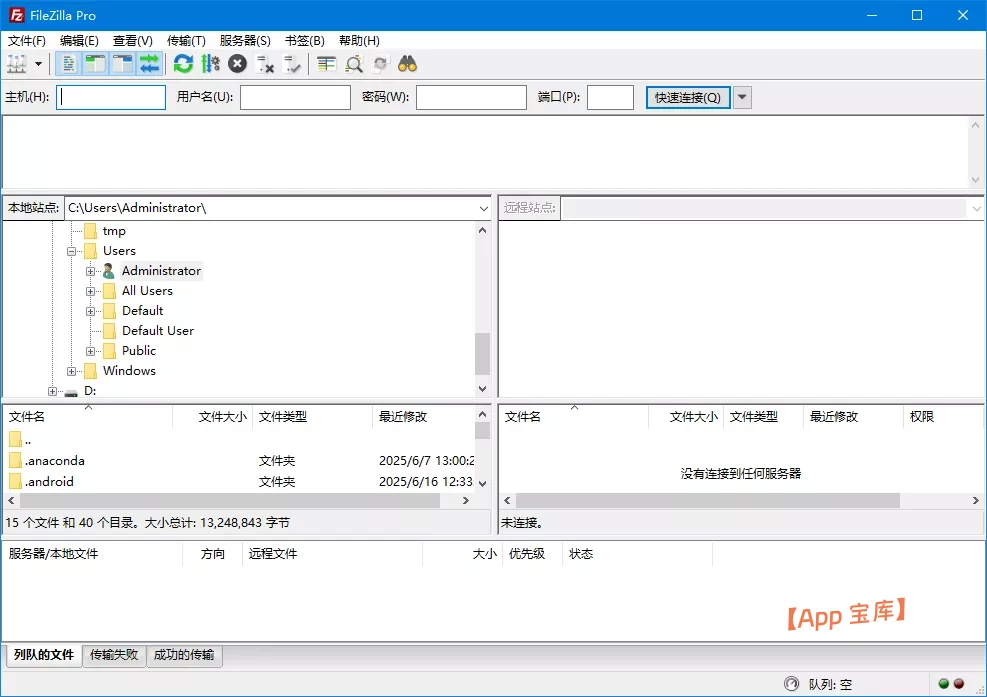The image size is (987, 697).
Task: Toggle message log display
Action: pos(69,64)
